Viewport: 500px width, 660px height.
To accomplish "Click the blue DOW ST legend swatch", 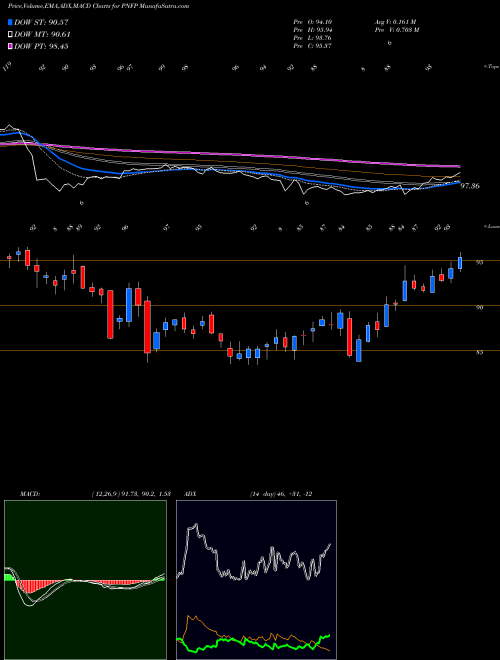I will [x=10, y=22].
